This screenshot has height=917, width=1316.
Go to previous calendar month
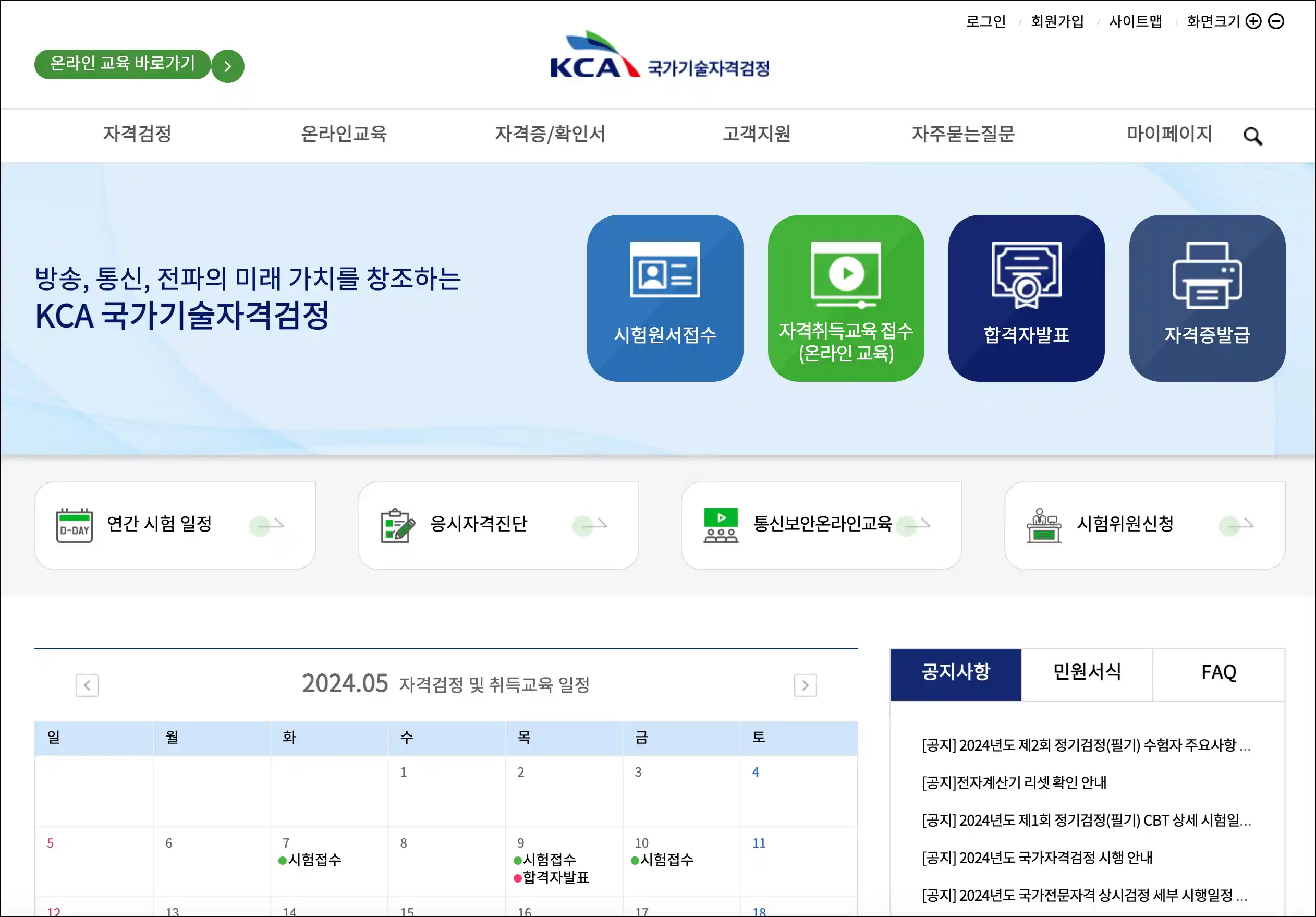pyautogui.click(x=87, y=685)
